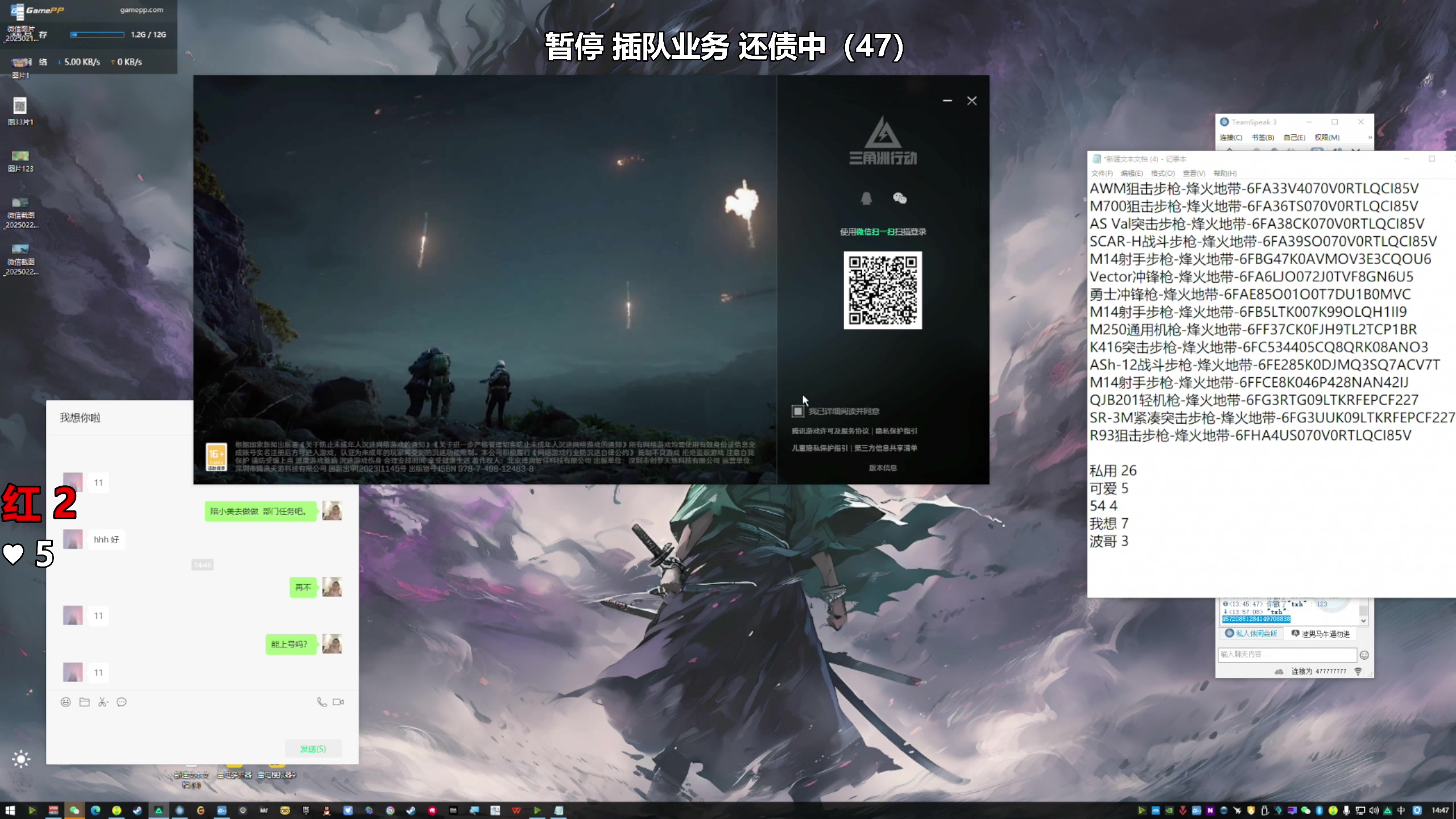Screen dimensions: 1456x819
Task: Click the 'AWM狙击步枪' line in Notepad
Action: 1254,188
